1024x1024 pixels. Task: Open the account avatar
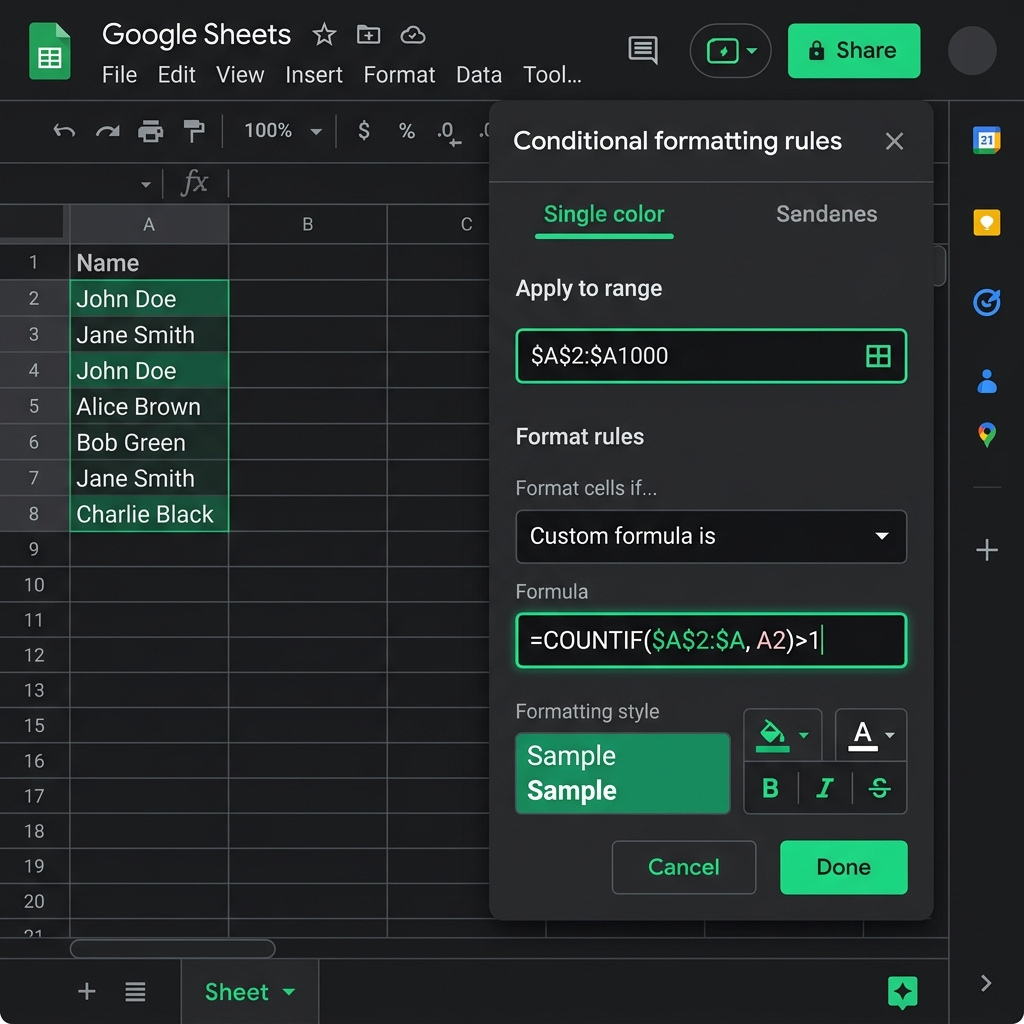[x=972, y=51]
